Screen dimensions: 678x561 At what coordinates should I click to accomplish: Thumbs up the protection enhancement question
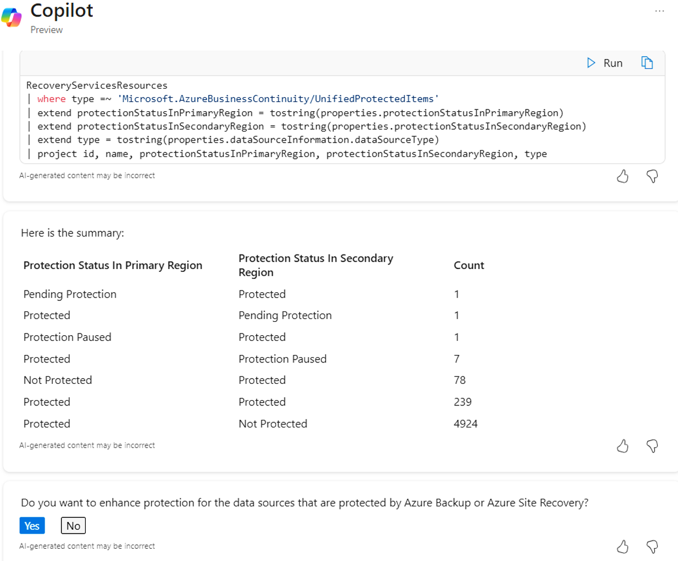(623, 546)
